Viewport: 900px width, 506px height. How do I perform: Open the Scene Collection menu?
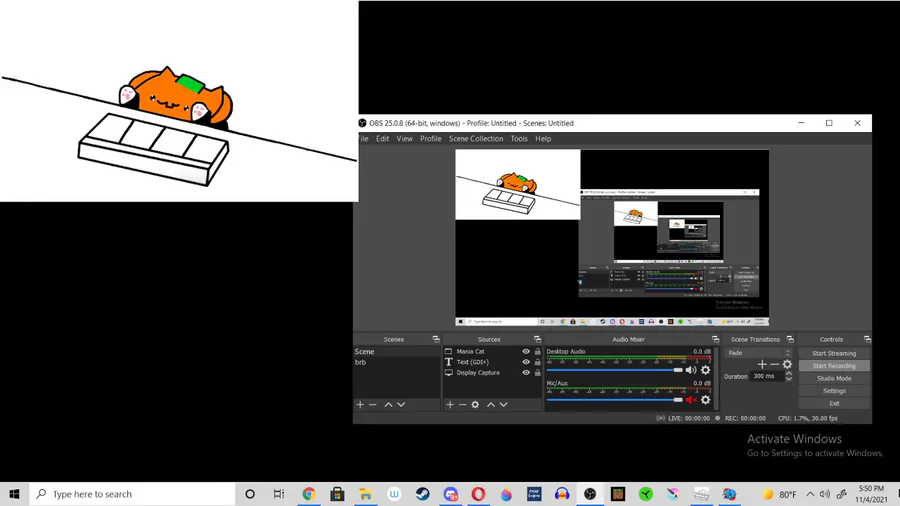click(476, 139)
